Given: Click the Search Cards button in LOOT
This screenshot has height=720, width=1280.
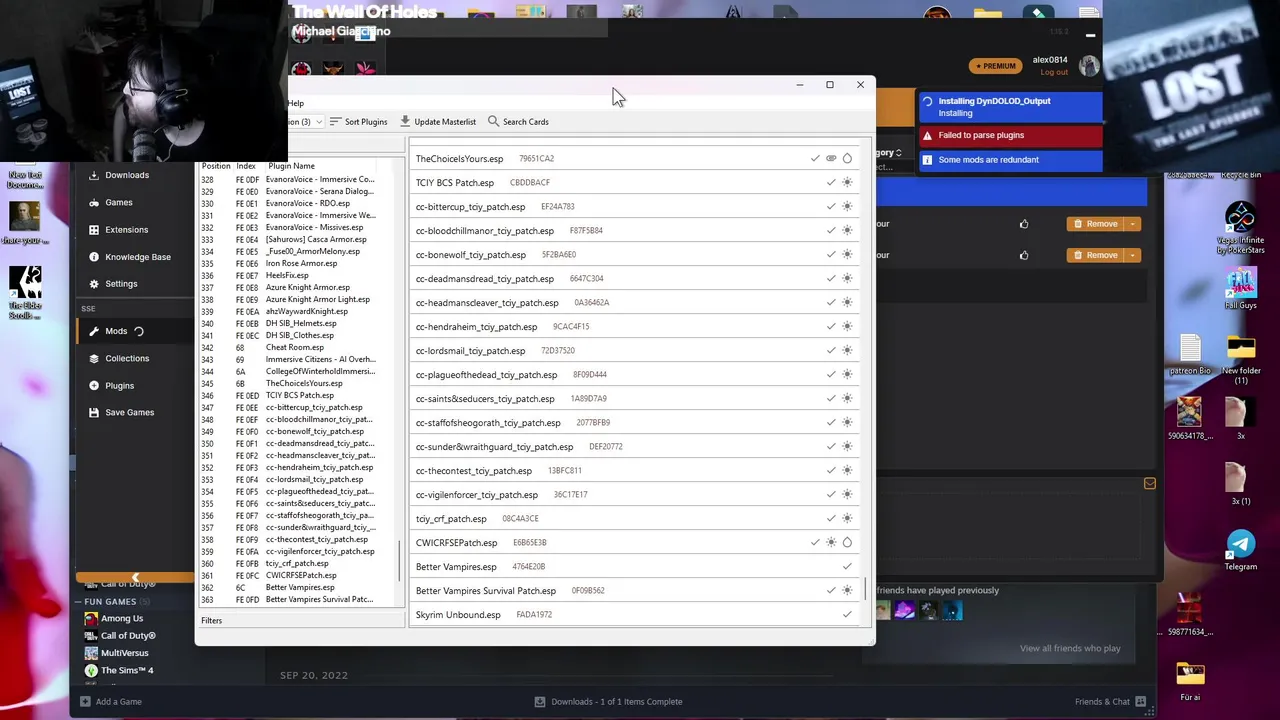Looking at the screenshot, I should 518,122.
